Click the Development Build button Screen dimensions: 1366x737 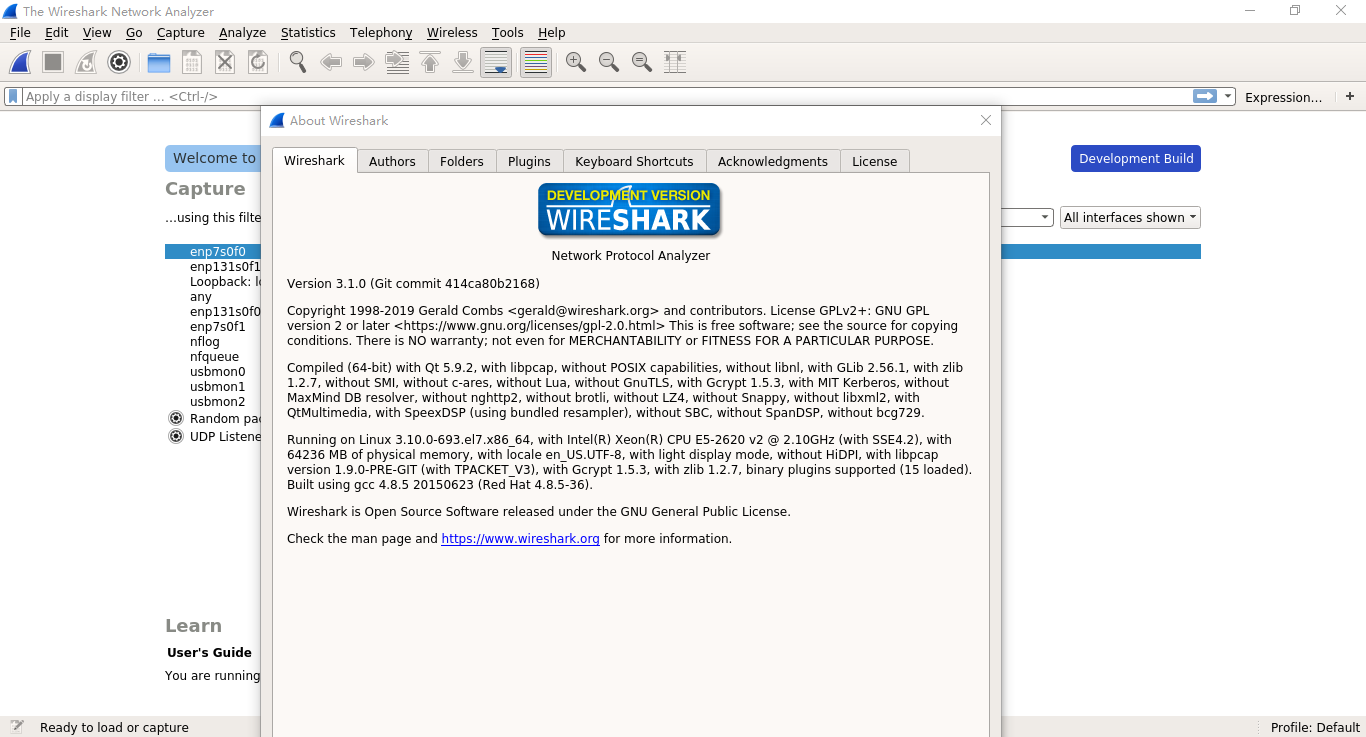(x=1135, y=158)
